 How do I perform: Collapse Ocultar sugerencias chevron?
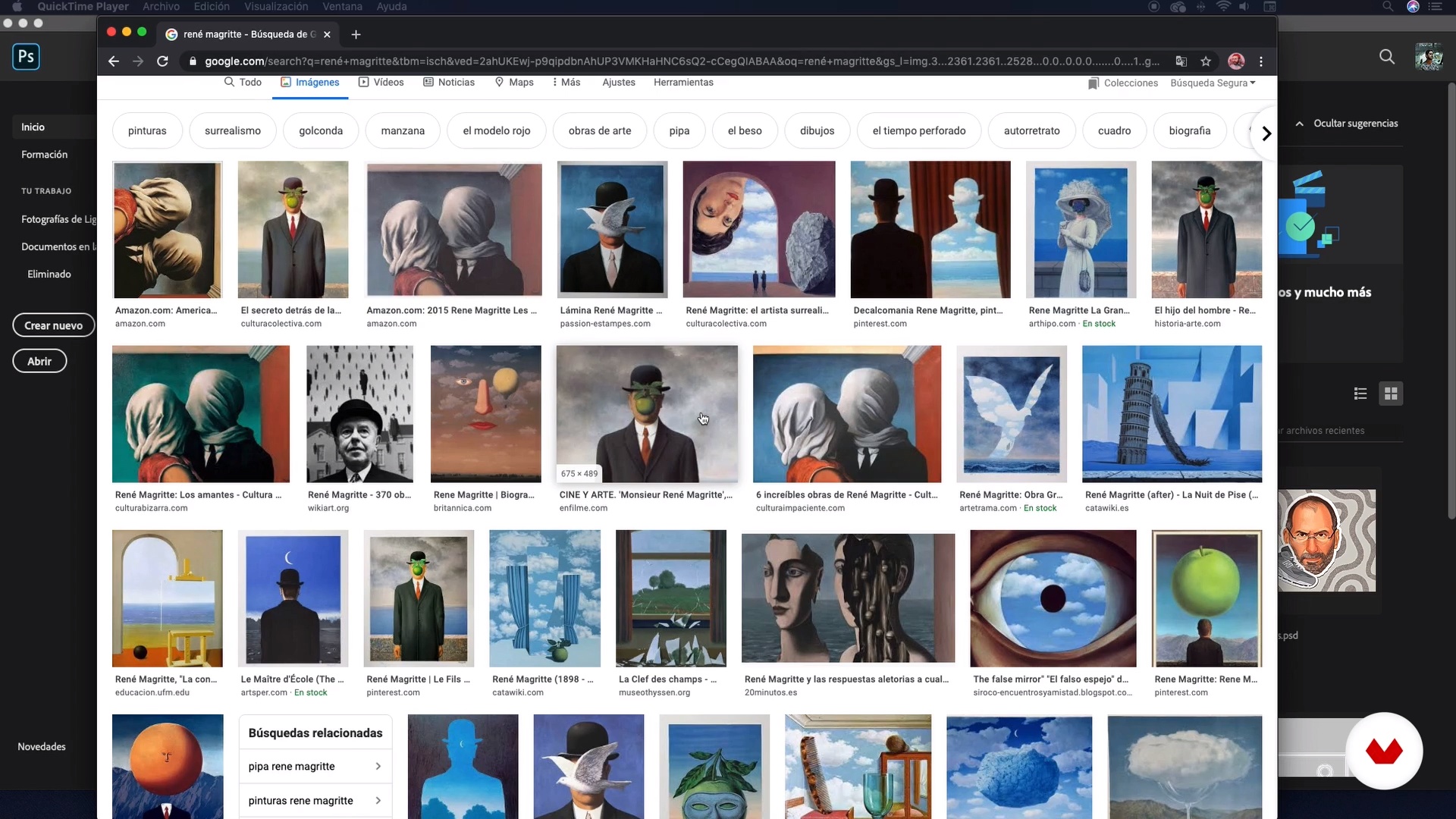1299,124
